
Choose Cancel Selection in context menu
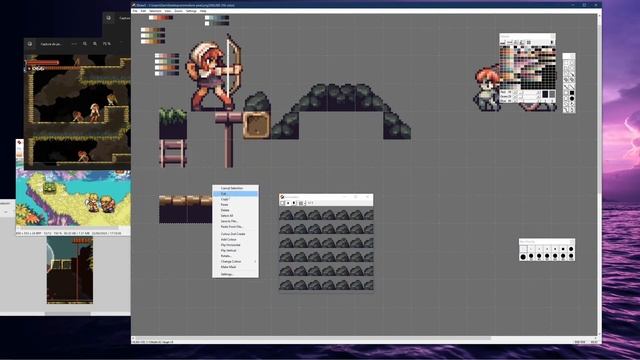[235, 188]
